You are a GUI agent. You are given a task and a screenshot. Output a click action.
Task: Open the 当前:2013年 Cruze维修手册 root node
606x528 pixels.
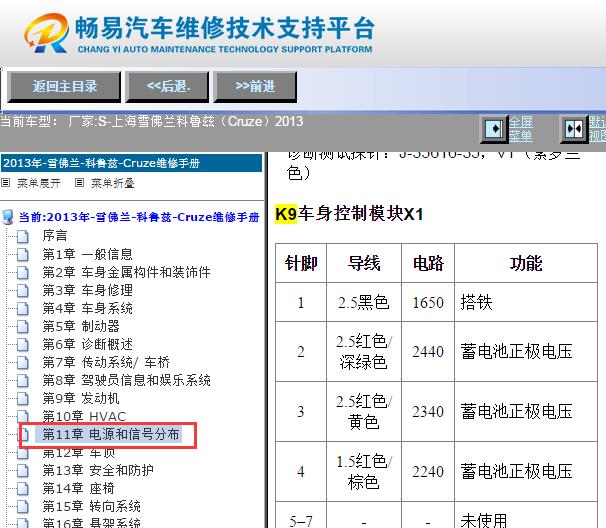139,217
